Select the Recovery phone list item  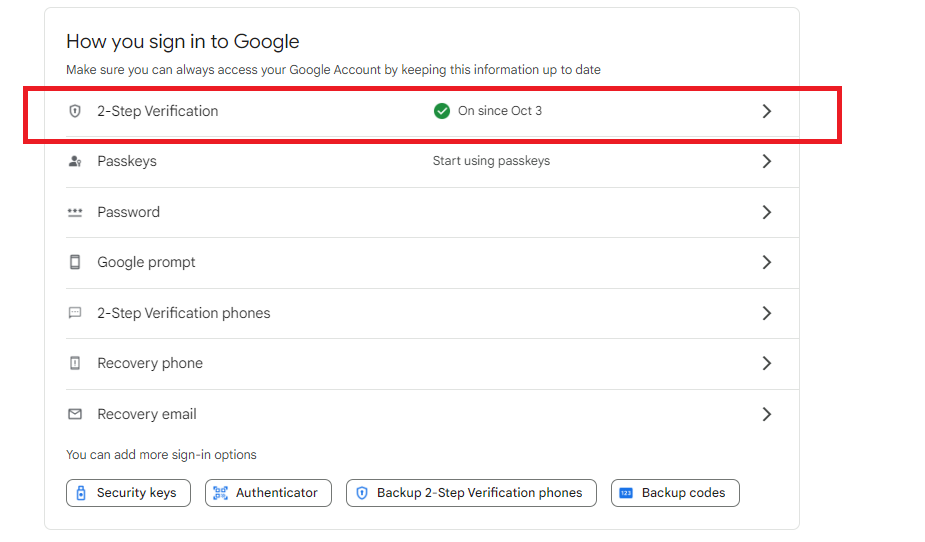(x=150, y=363)
